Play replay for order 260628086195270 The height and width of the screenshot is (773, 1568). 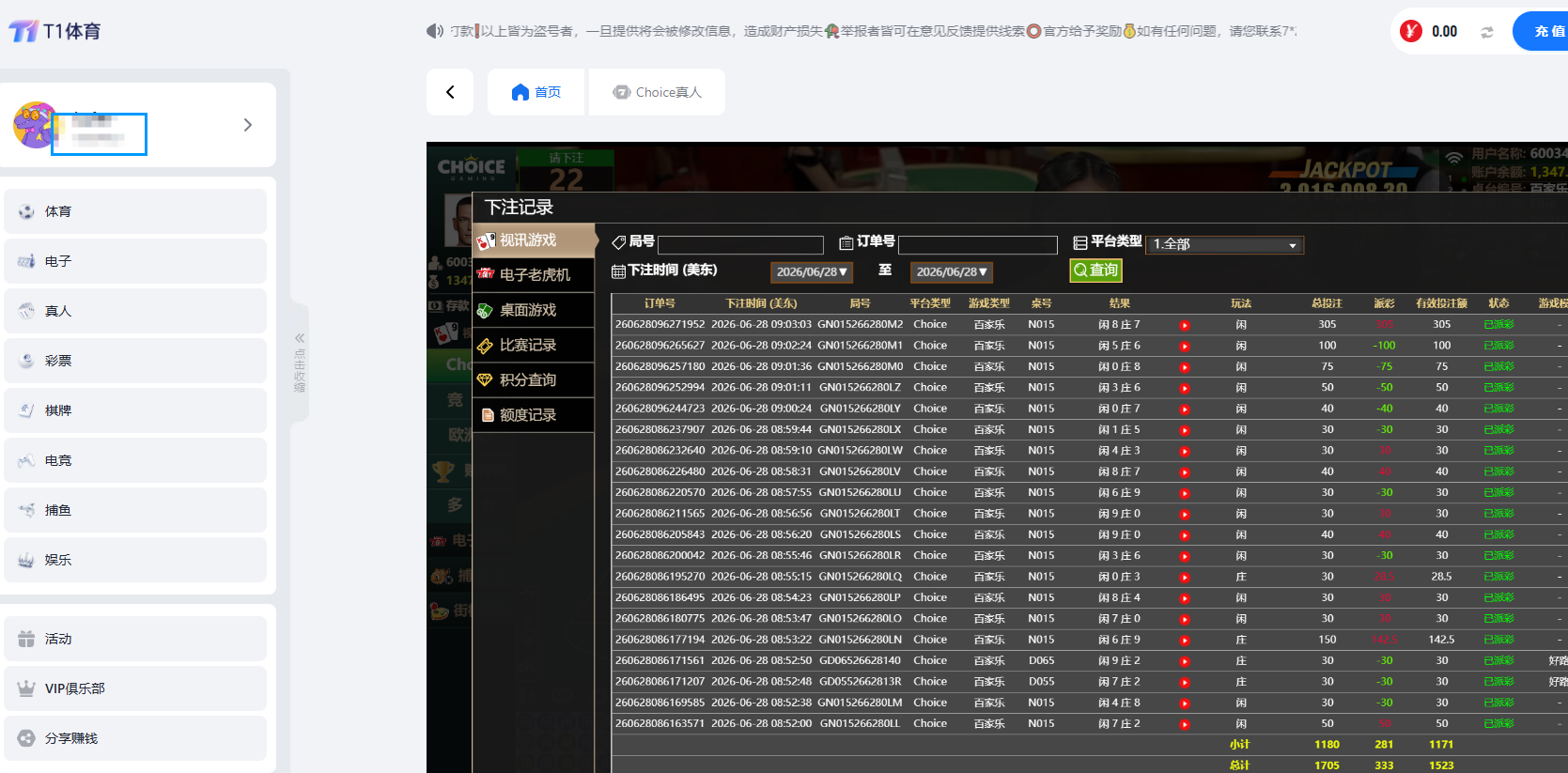tap(1185, 578)
